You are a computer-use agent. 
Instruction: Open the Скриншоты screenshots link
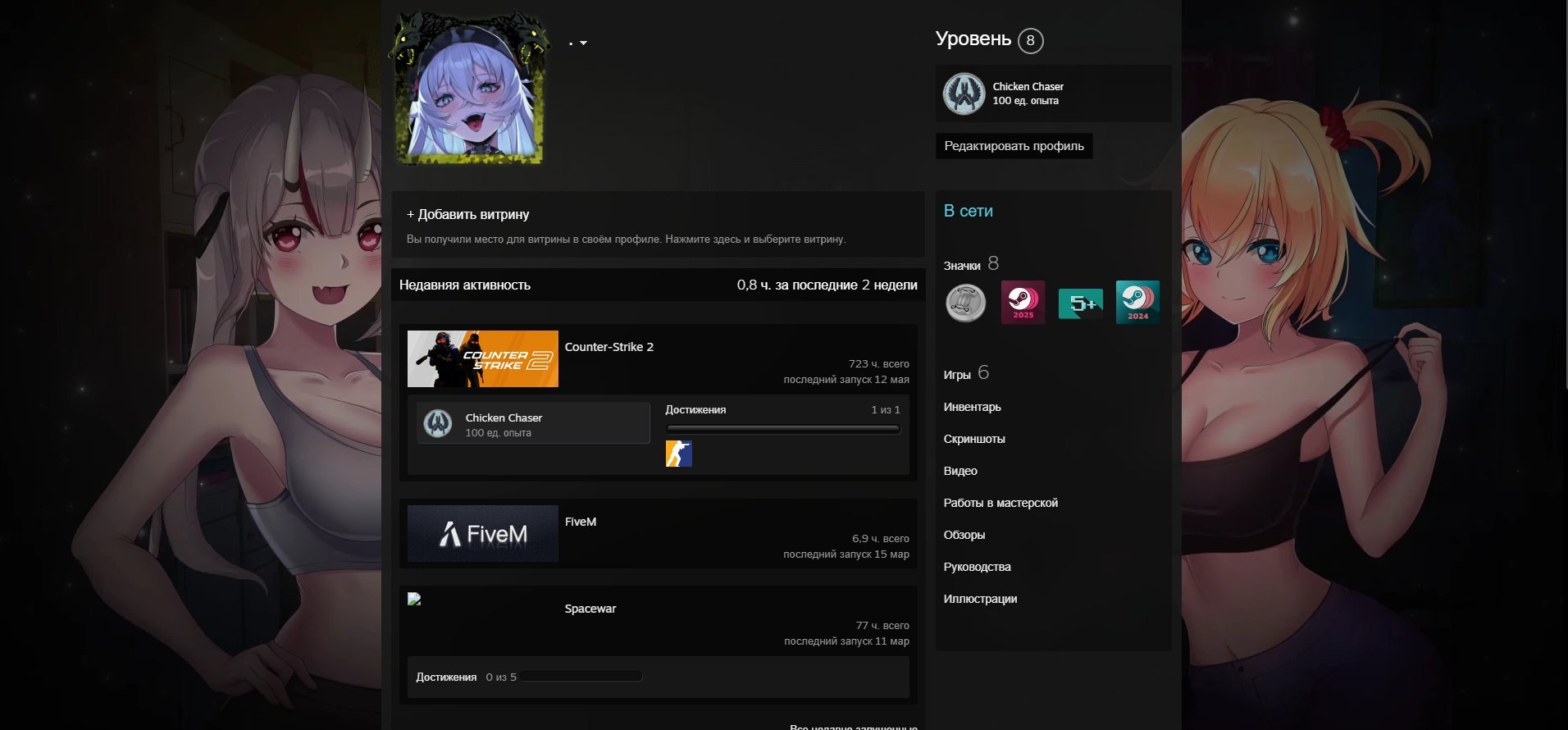[x=974, y=439]
